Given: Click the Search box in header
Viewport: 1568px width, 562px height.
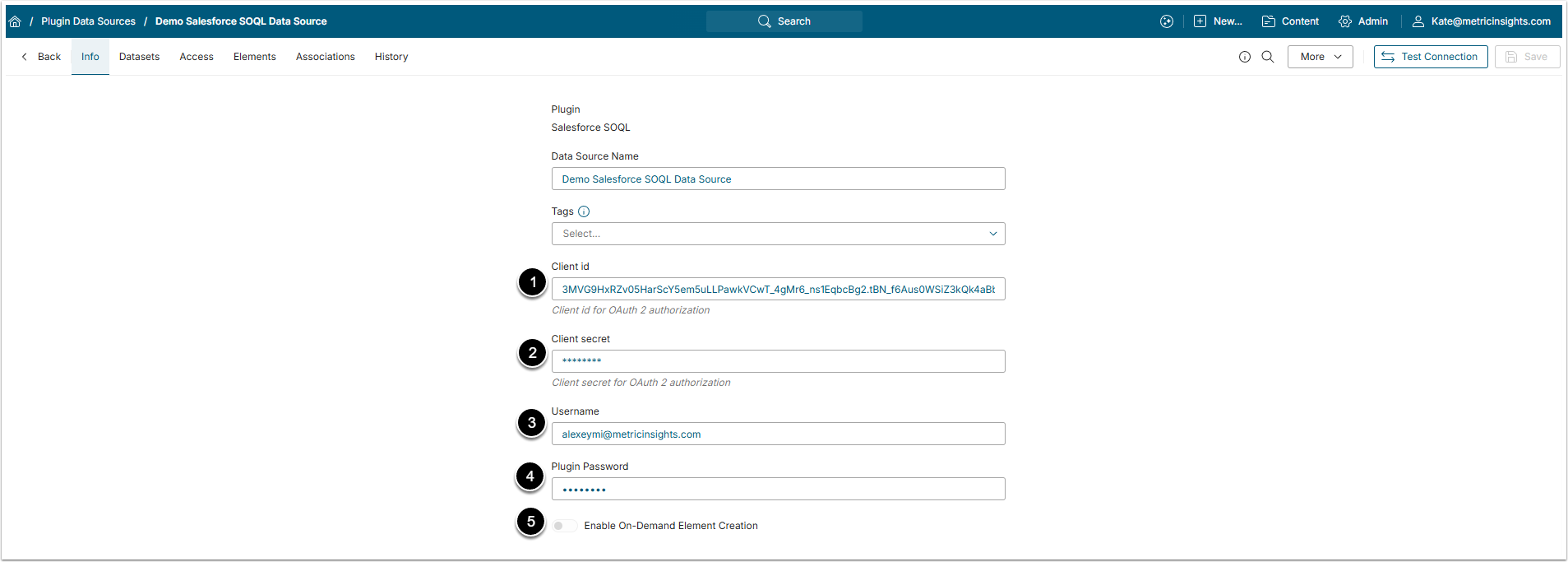Looking at the screenshot, I should click(x=784, y=21).
